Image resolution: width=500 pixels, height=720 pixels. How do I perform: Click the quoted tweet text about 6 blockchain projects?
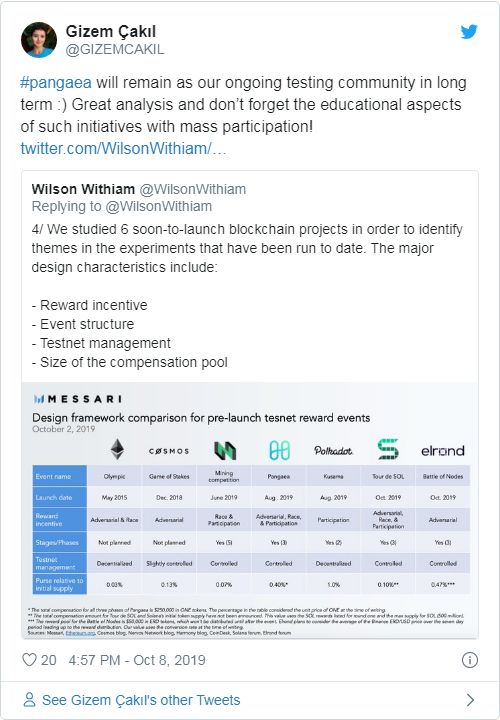[247, 248]
